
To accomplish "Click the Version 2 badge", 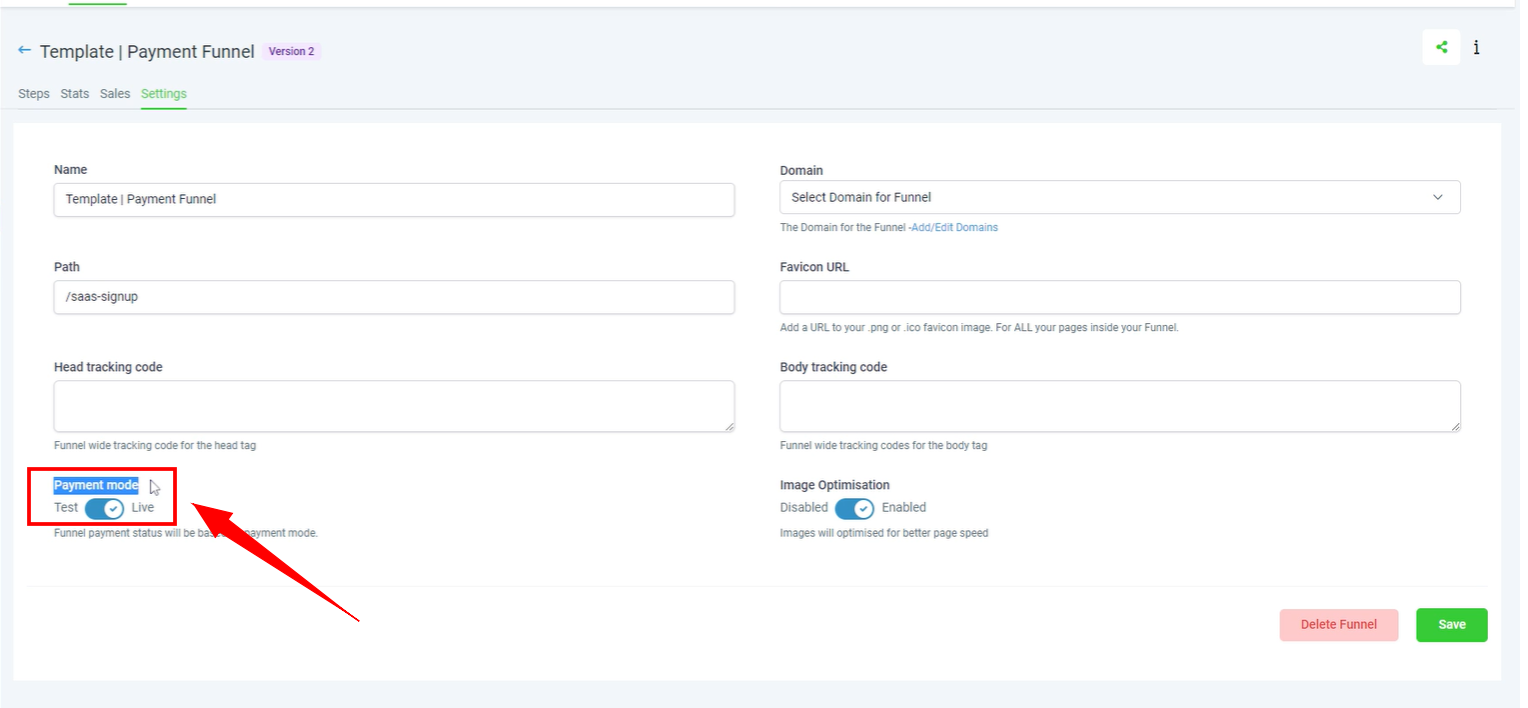I will [291, 51].
